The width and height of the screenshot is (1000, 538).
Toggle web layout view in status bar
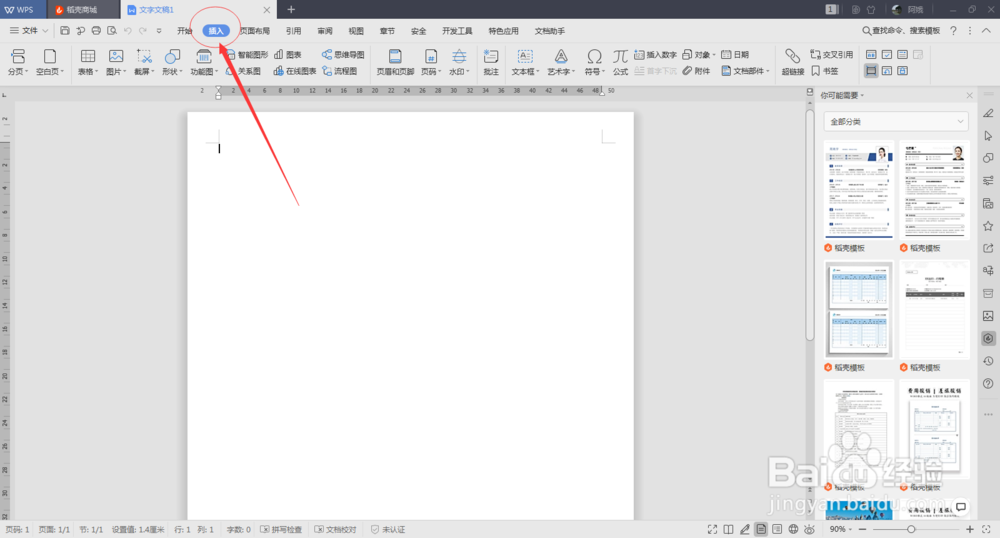(793, 529)
